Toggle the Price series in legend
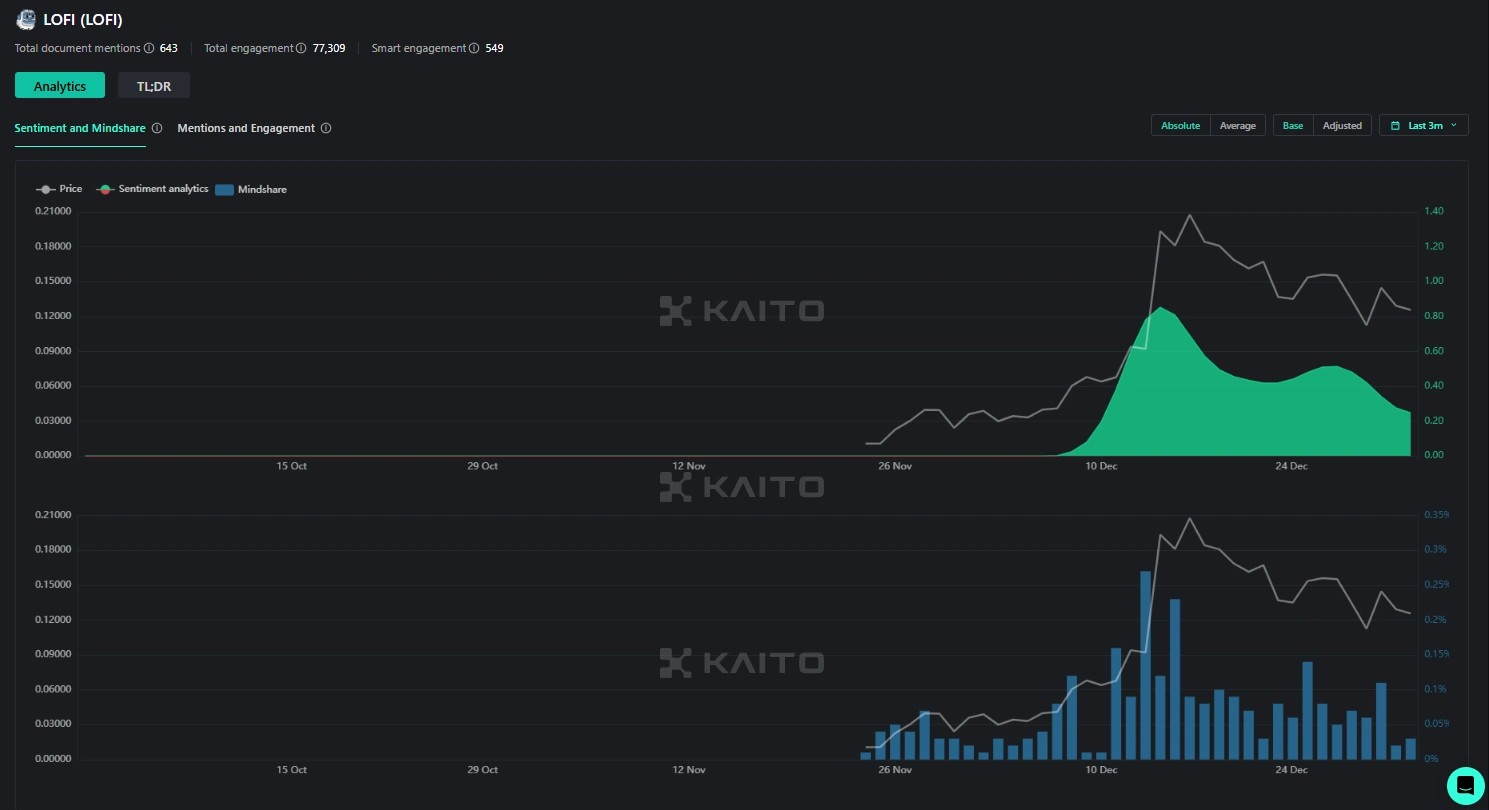Viewport: 1489px width, 810px height. tap(59, 189)
